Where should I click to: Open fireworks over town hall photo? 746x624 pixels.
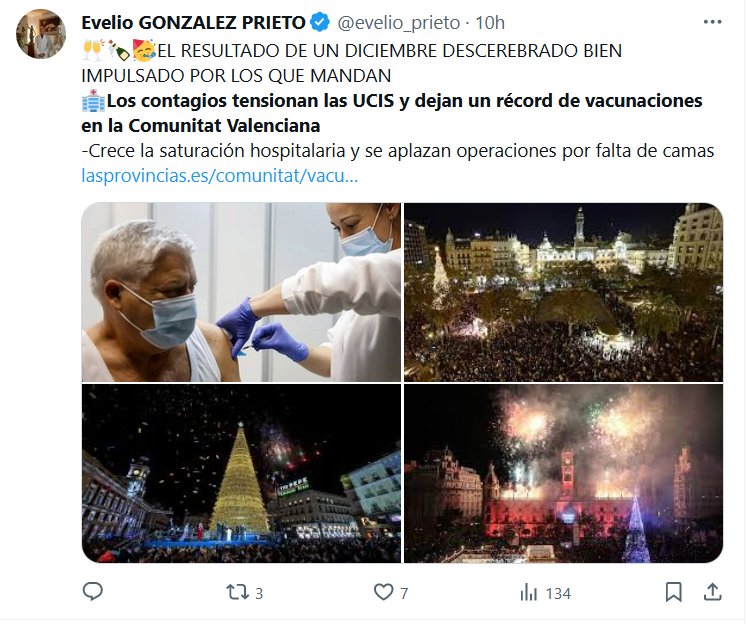[x=563, y=474]
